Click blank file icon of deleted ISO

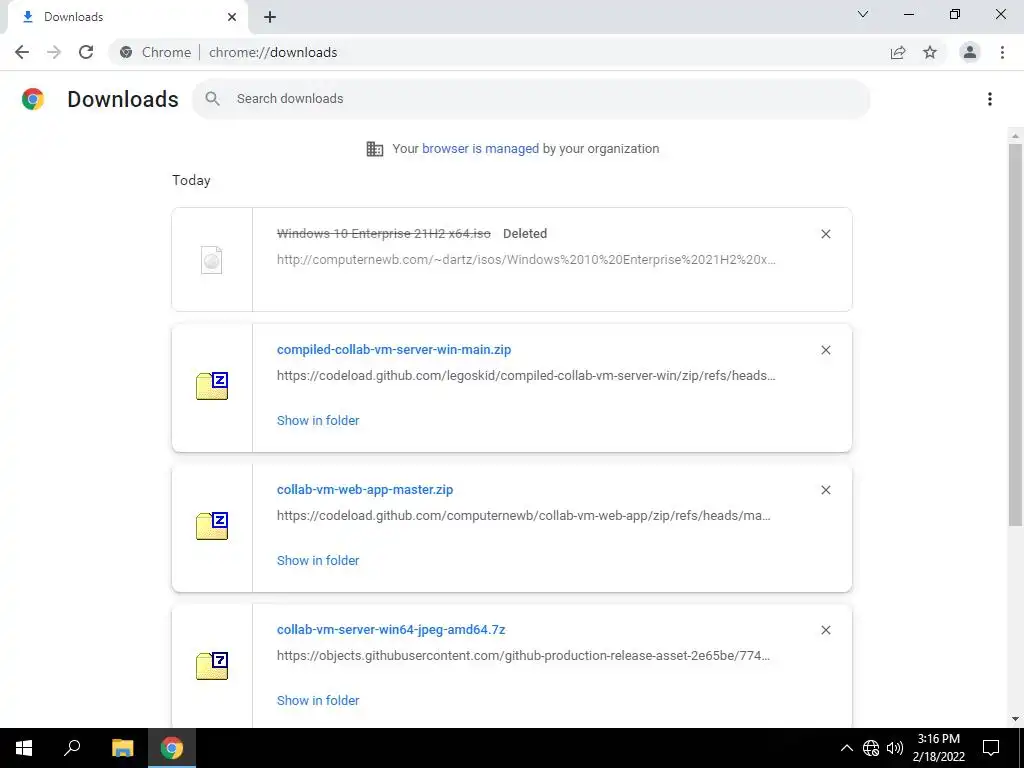(212, 260)
